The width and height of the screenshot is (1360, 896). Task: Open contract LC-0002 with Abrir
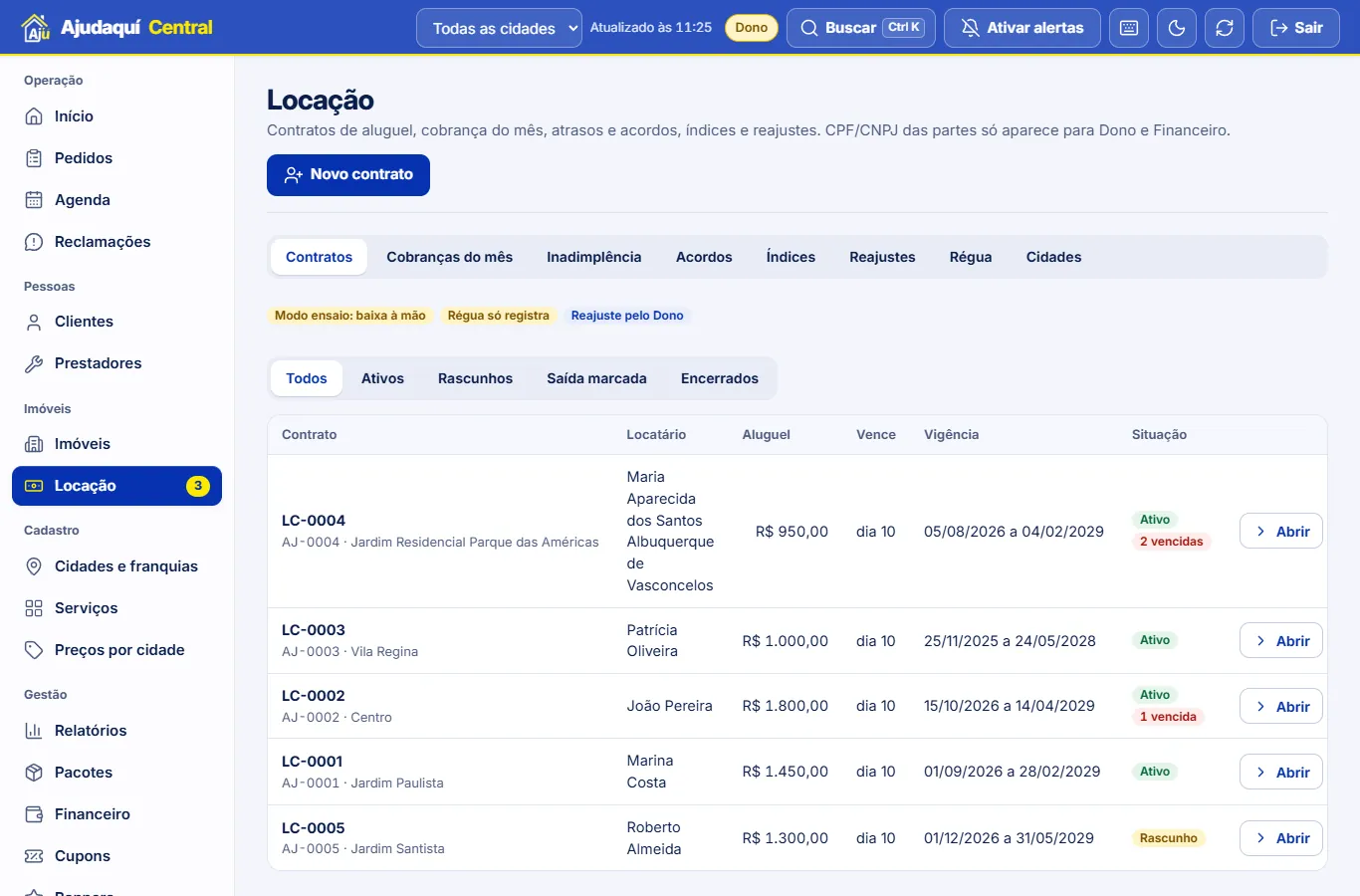(x=1281, y=707)
